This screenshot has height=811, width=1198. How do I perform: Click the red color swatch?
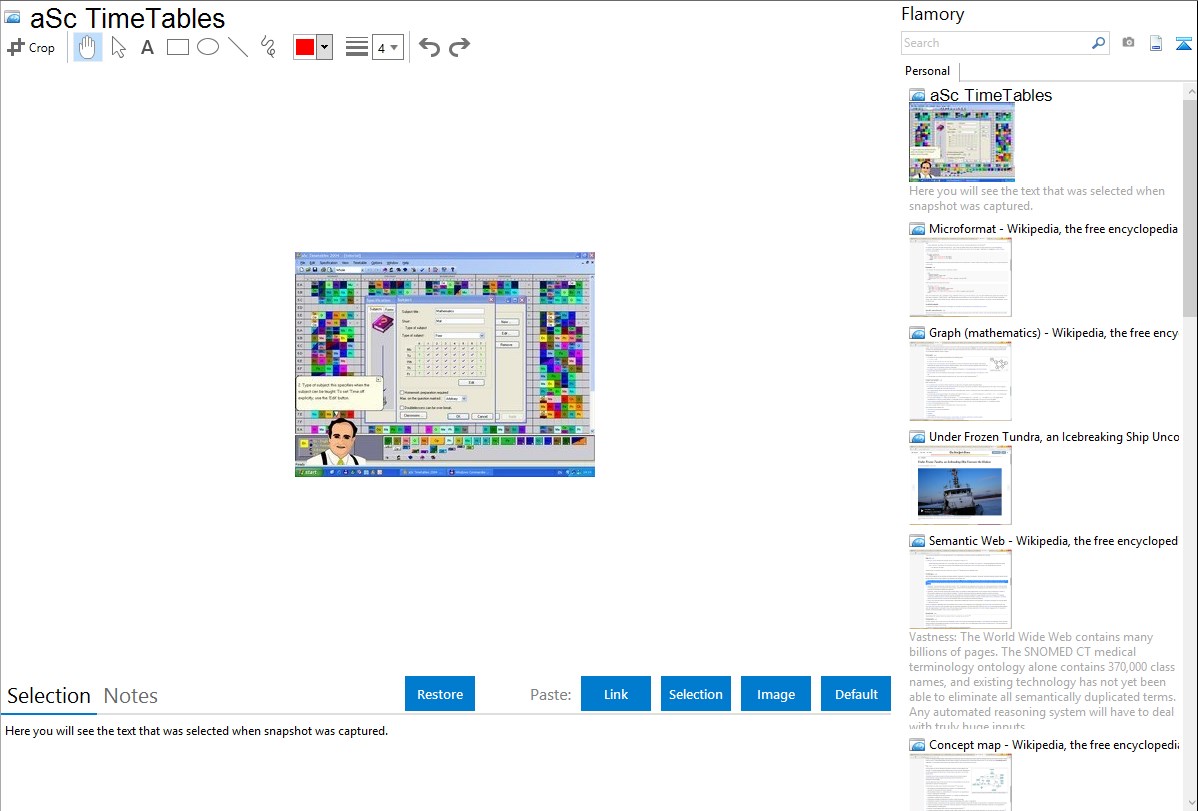pyautogui.click(x=305, y=47)
